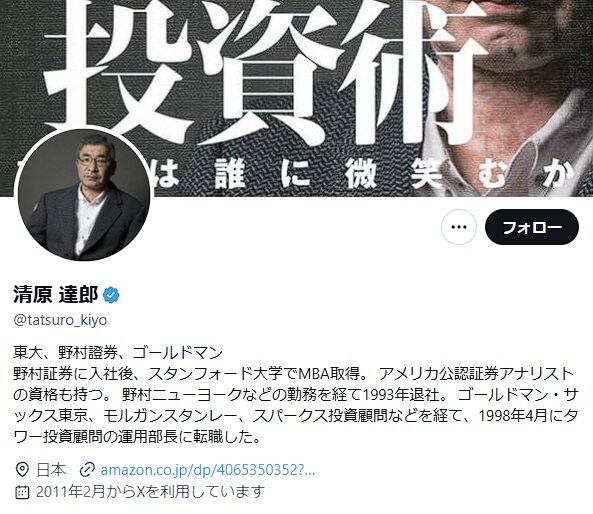This screenshot has height=514, width=593.
Task: Click the 日本 location text
Action: [x=51, y=470]
